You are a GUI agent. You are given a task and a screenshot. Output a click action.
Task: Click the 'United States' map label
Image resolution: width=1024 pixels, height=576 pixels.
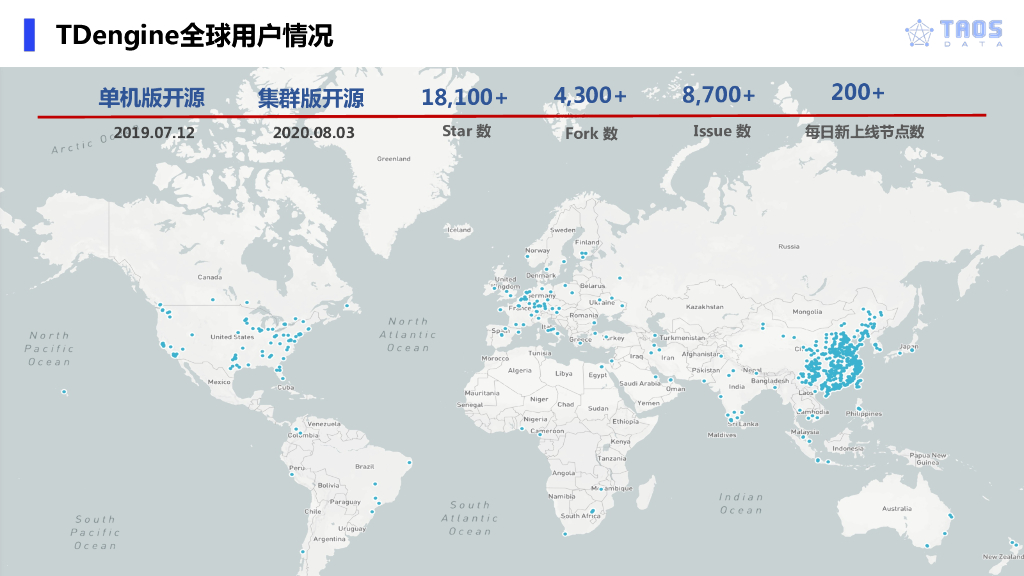pos(232,337)
